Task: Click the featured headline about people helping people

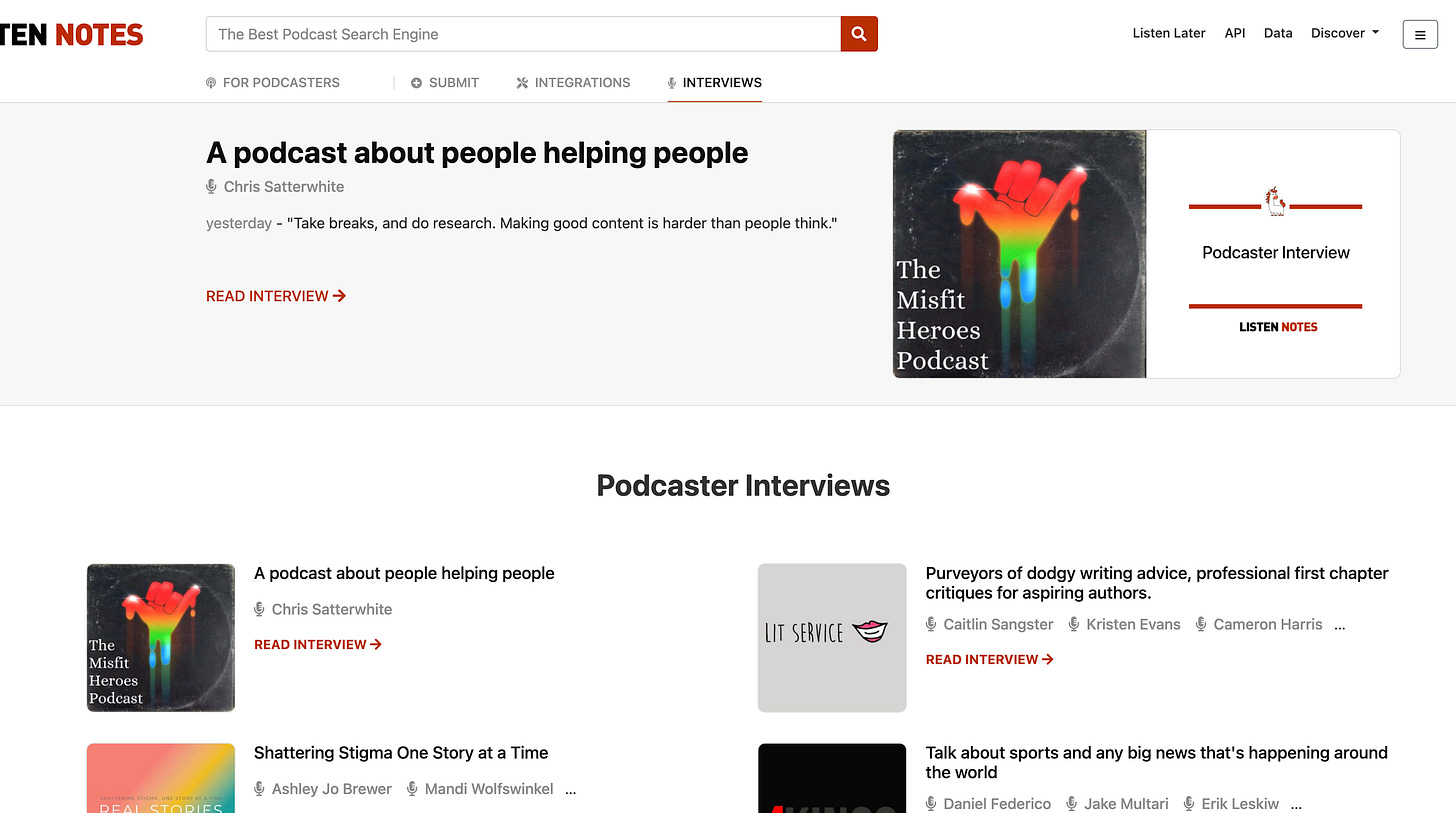Action: click(x=477, y=153)
